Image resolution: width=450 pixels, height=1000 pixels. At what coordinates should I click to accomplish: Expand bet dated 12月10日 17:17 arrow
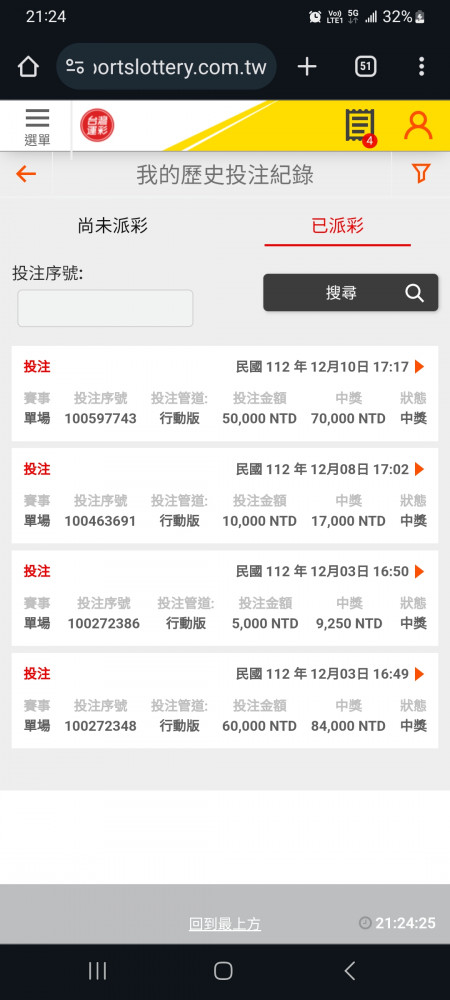[419, 367]
